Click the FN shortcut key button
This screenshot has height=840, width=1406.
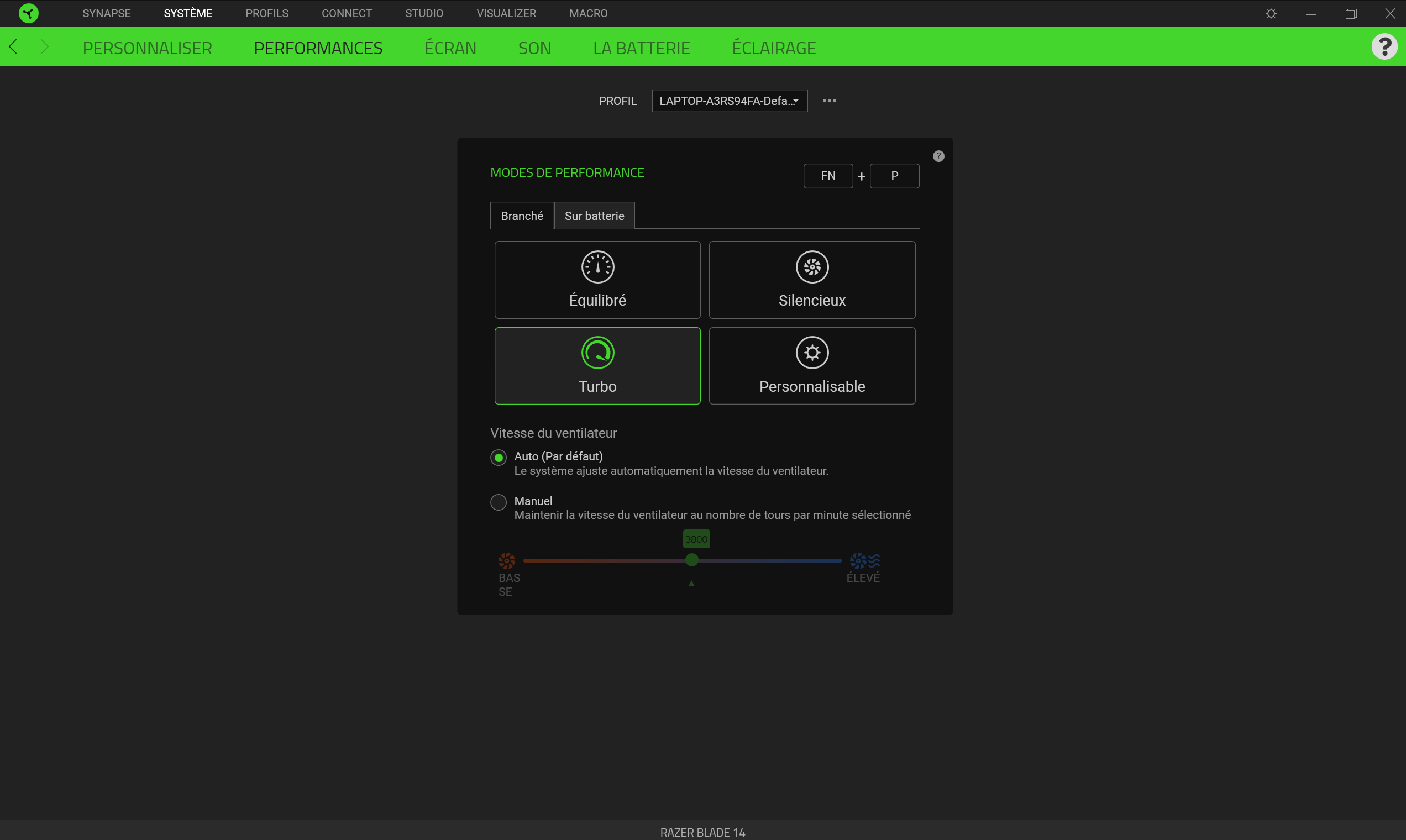[827, 176]
